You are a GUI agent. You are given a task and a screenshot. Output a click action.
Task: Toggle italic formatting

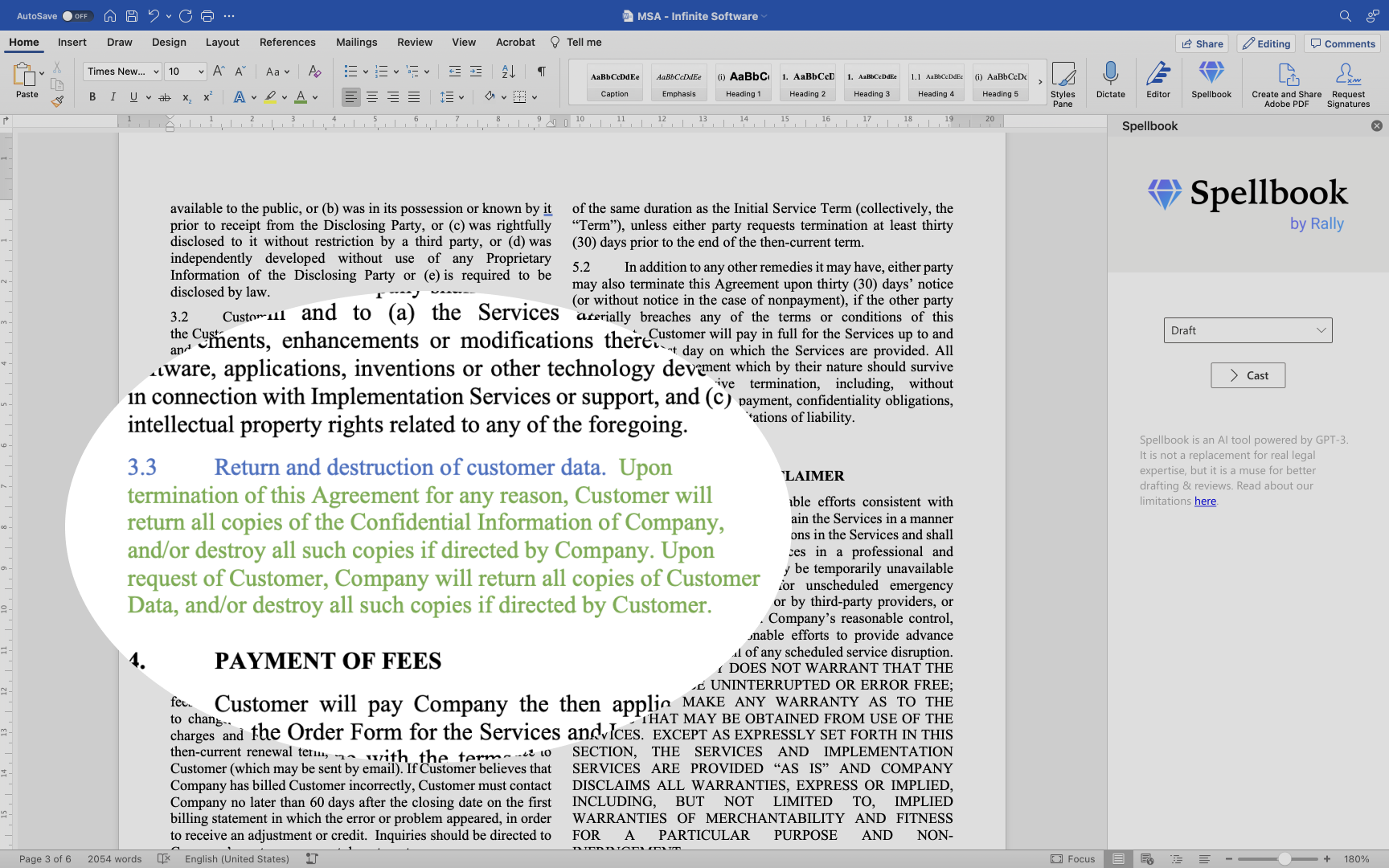(113, 96)
